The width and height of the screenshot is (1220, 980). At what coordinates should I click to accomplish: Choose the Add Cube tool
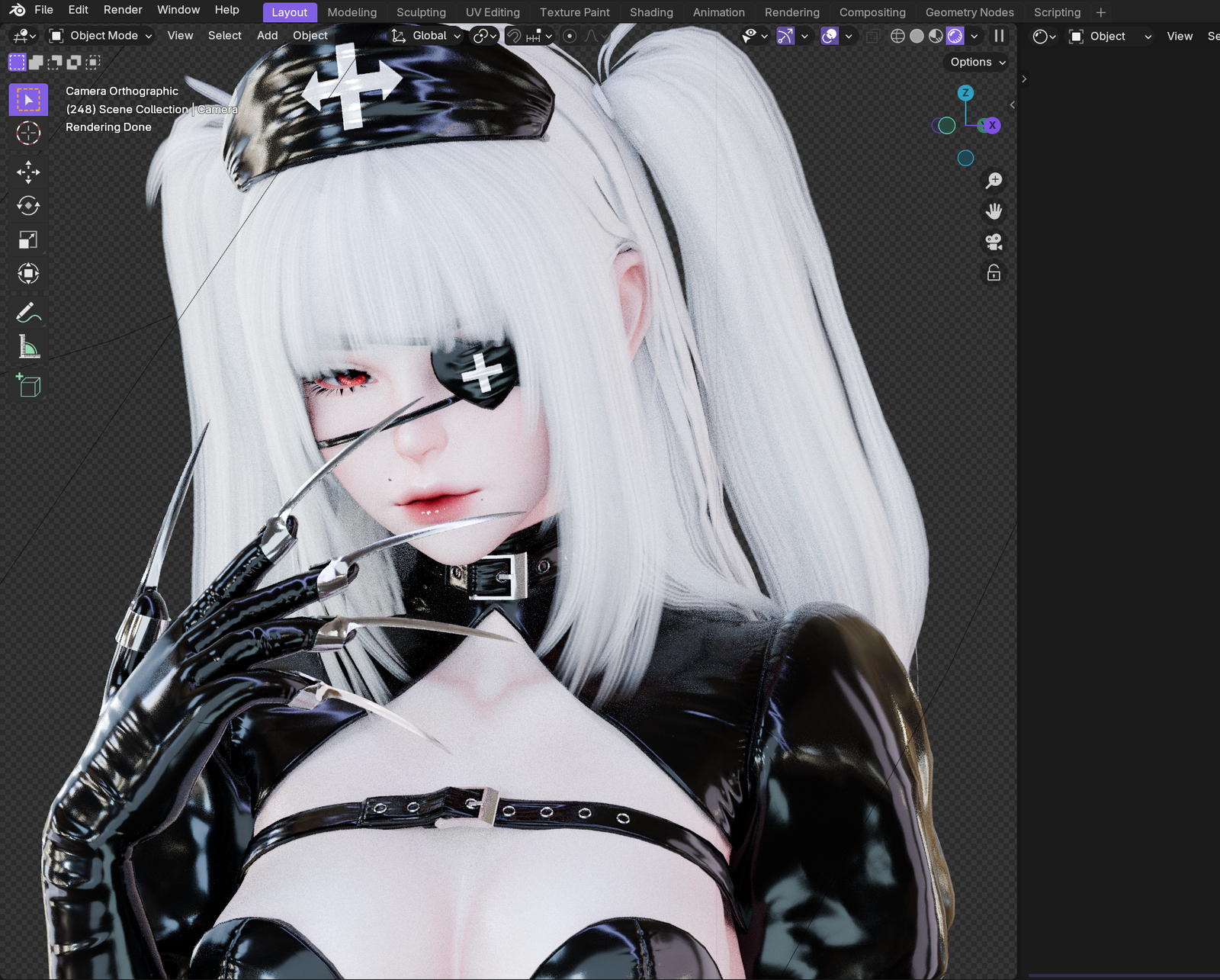click(x=28, y=386)
